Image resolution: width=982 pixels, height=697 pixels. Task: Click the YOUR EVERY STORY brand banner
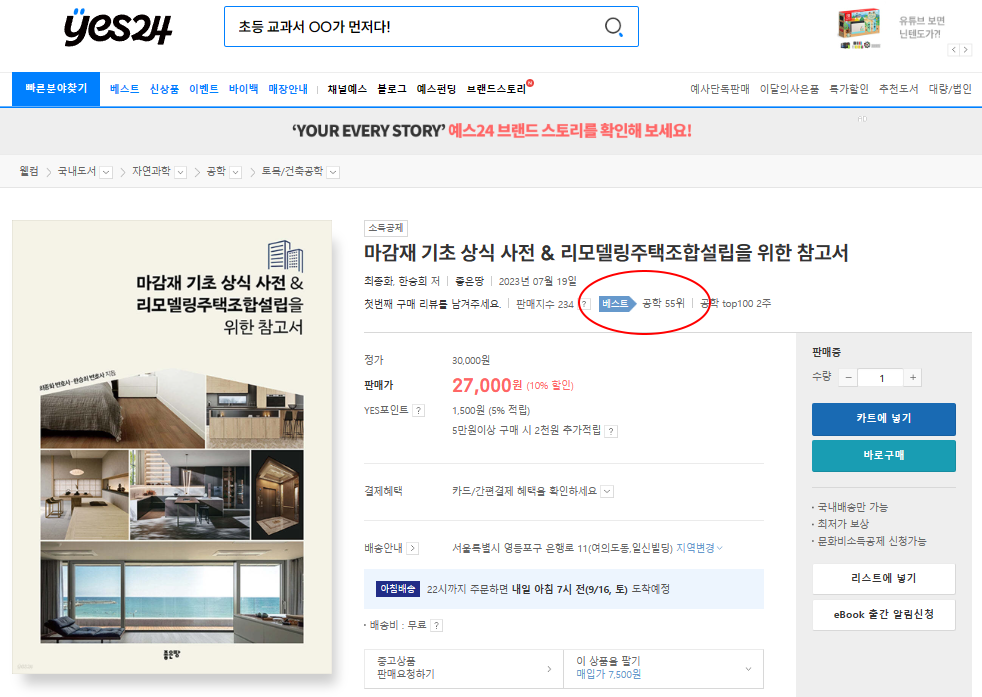pyautogui.click(x=492, y=131)
